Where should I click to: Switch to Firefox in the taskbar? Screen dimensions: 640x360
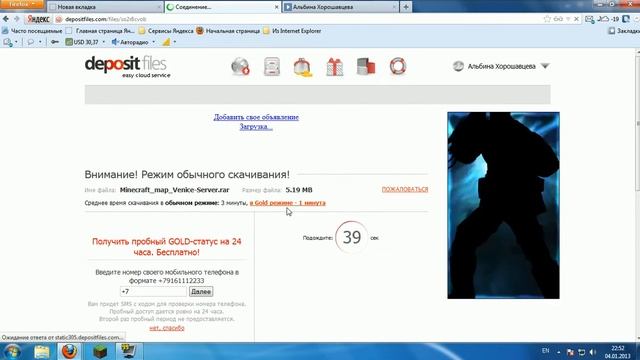[69, 351]
